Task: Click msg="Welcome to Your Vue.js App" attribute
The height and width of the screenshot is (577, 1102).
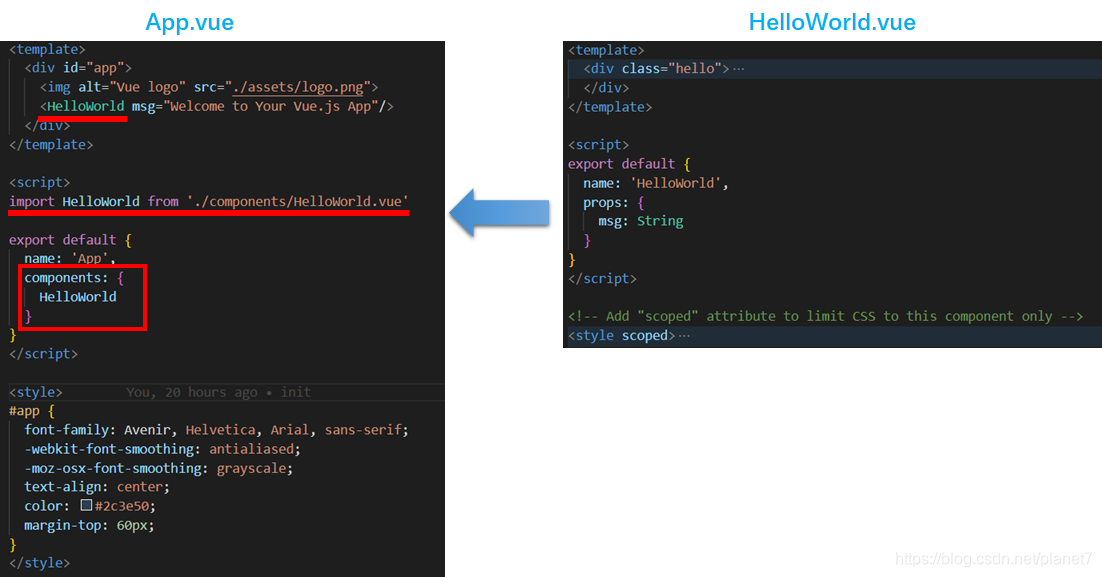Action: point(255,106)
